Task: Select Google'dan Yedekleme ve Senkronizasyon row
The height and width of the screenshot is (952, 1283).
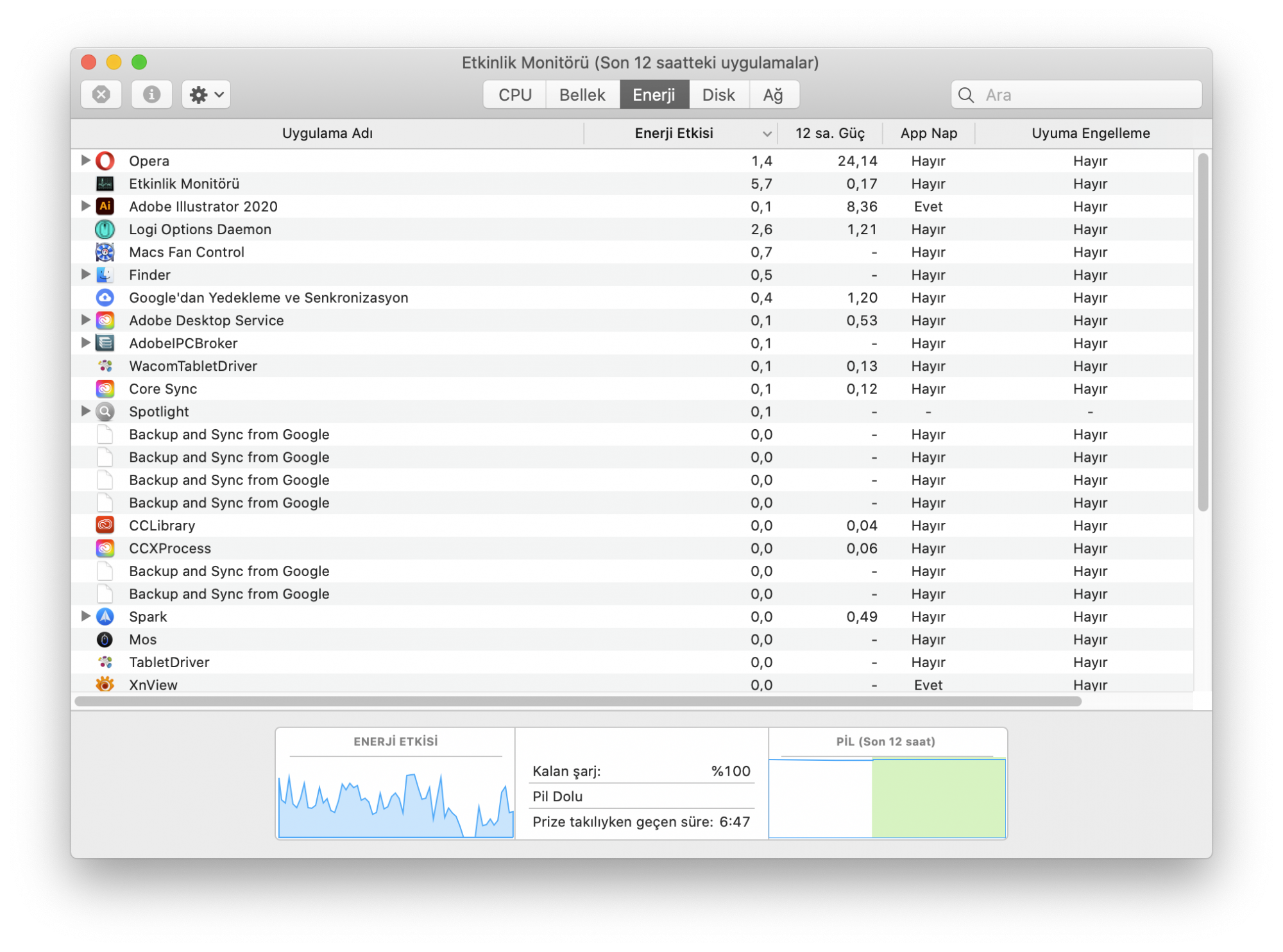Action: (633, 298)
